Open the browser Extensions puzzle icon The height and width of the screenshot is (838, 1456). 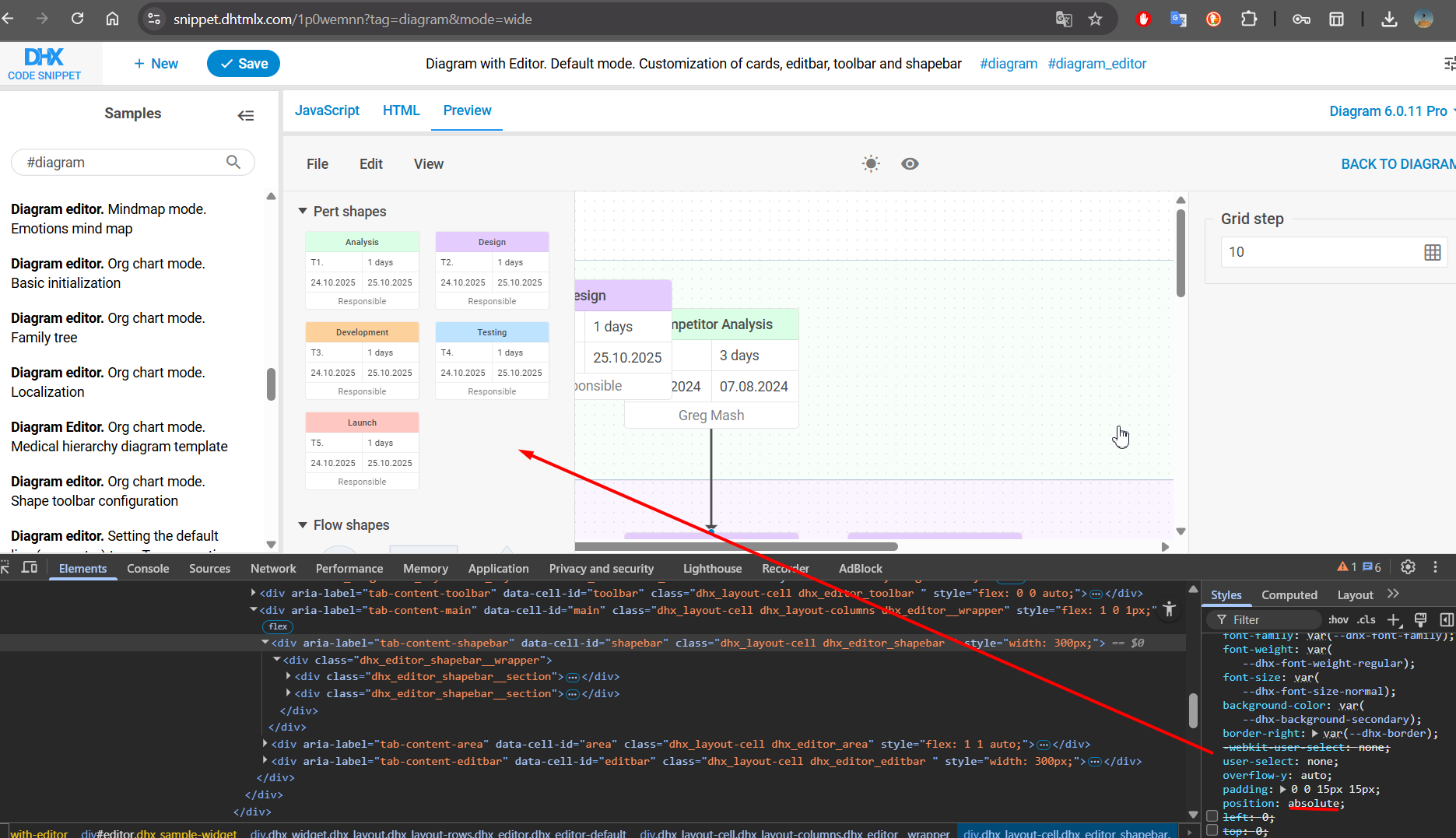tap(1249, 19)
